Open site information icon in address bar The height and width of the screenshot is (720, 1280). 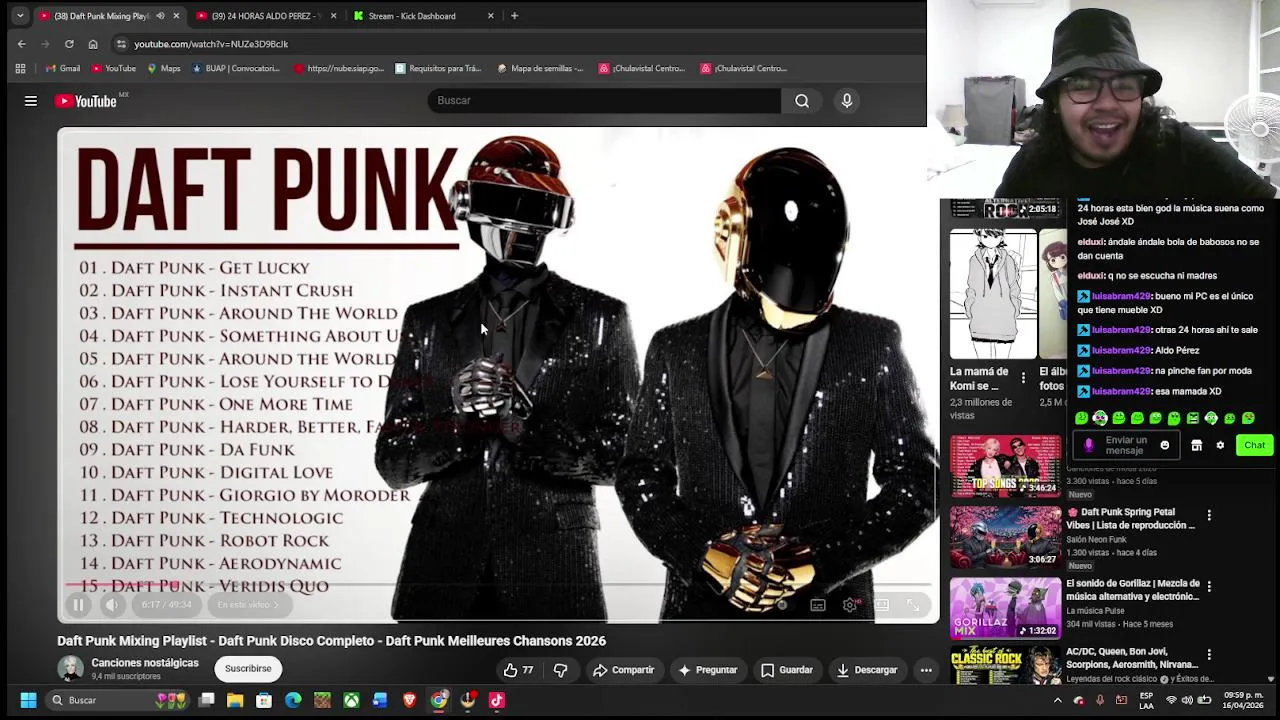click(x=121, y=44)
